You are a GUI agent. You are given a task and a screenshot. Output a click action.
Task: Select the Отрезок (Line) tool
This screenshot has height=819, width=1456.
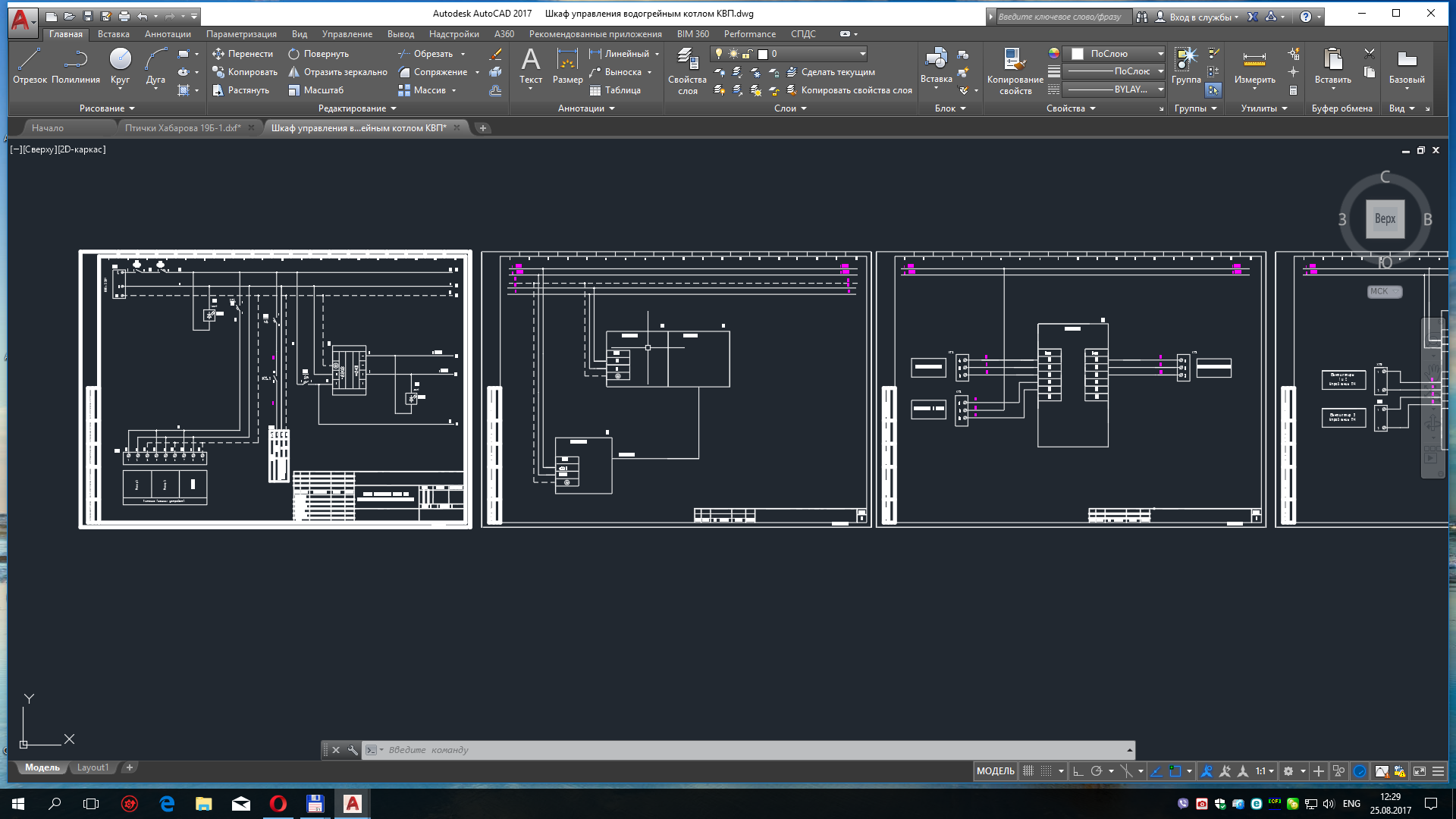point(30,65)
